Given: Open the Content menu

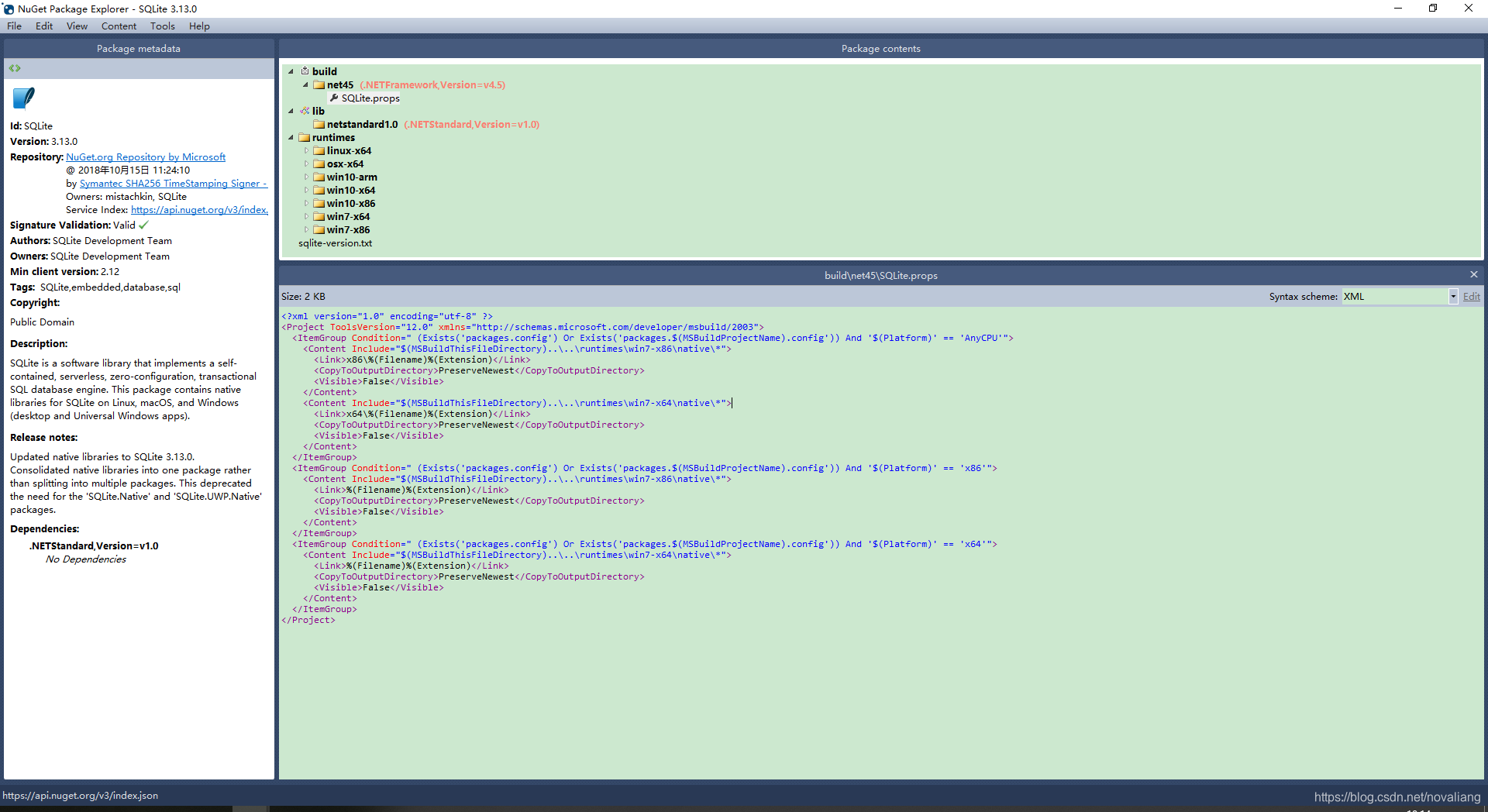Looking at the screenshot, I should (119, 26).
